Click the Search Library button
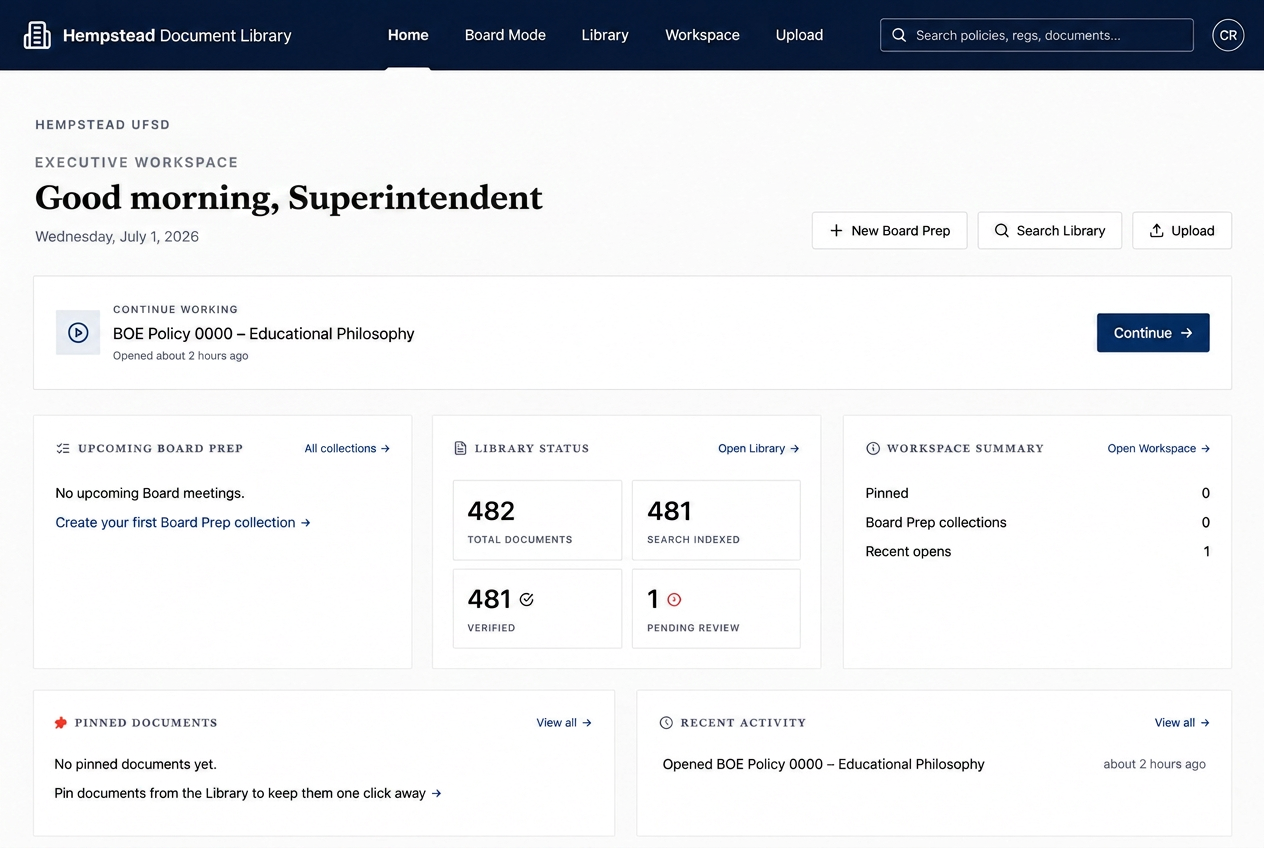The image size is (1264, 848). (x=1049, y=230)
